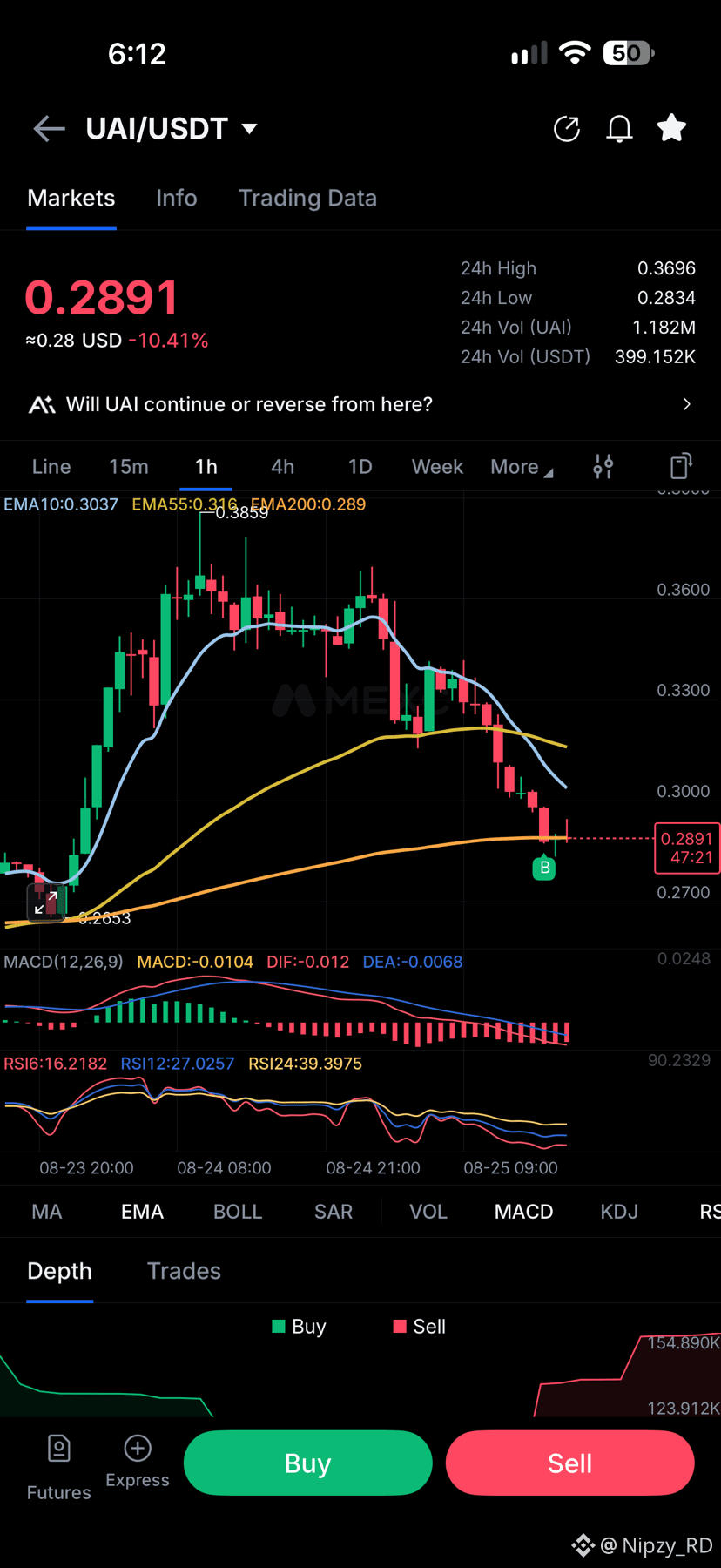The width and height of the screenshot is (721, 1568).
Task: Tap the red Sell legend swatch
Action: 400,1327
